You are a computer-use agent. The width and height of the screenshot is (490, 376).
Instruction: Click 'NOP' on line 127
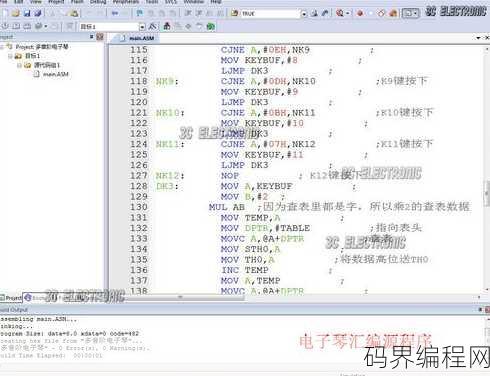tap(230, 176)
